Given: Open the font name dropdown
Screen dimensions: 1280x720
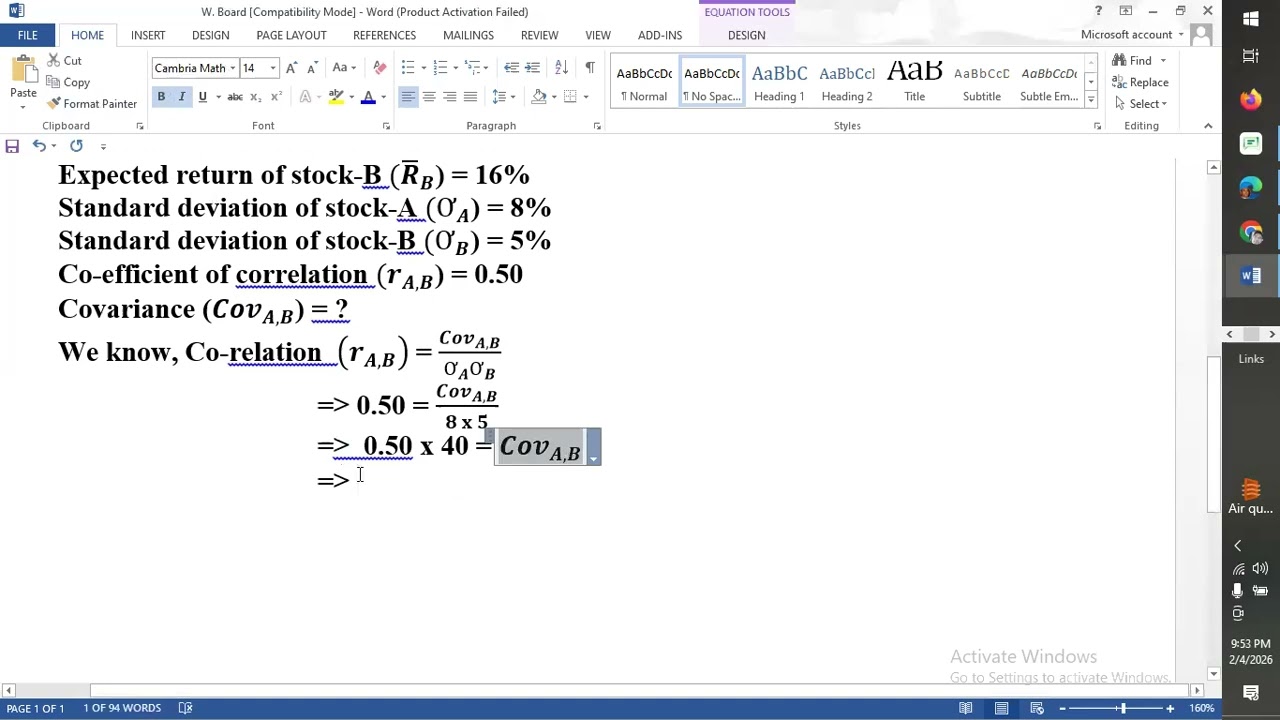Looking at the screenshot, I should pyautogui.click(x=233, y=68).
